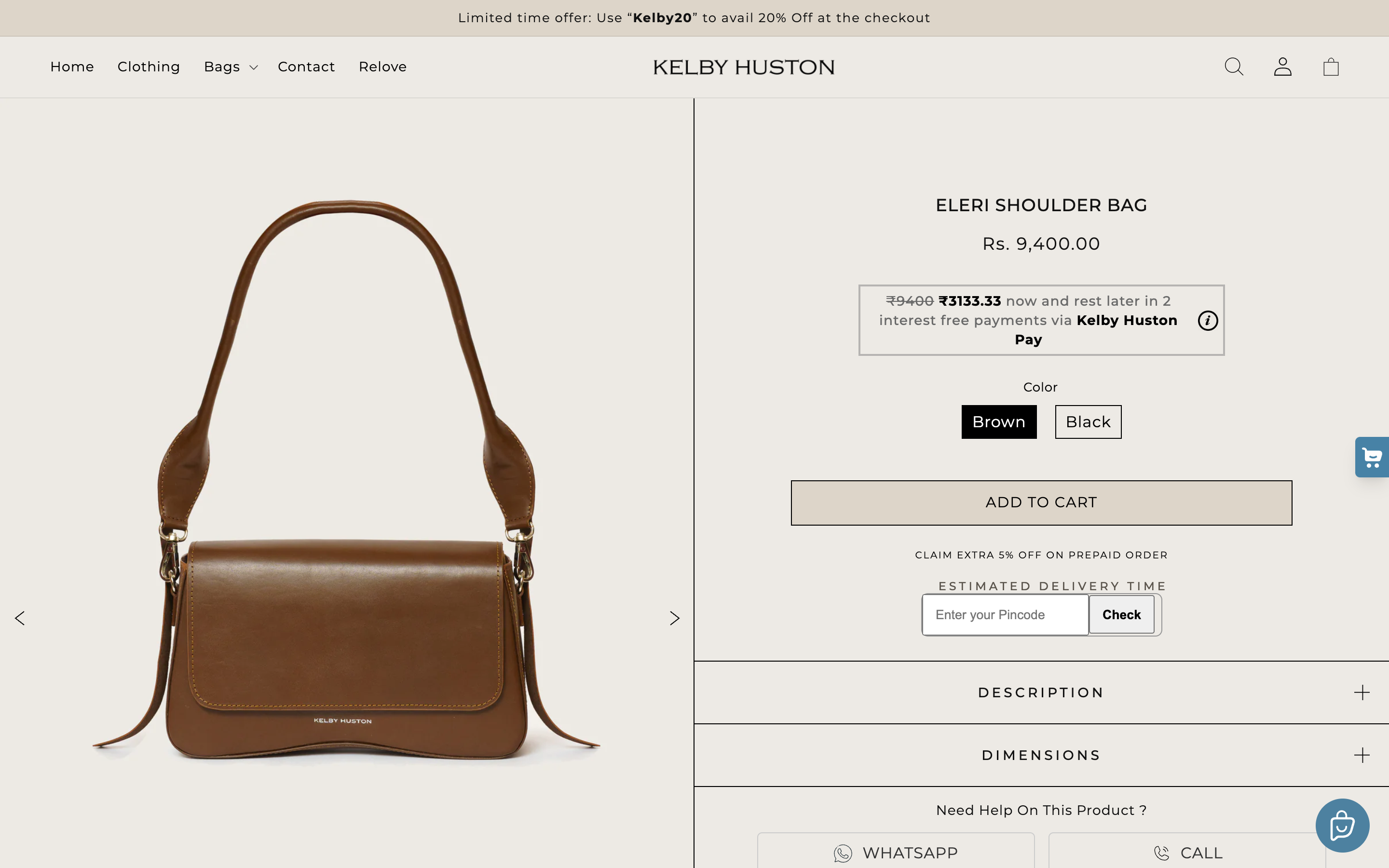Contact support via the WhatsApp button

[x=896, y=852]
